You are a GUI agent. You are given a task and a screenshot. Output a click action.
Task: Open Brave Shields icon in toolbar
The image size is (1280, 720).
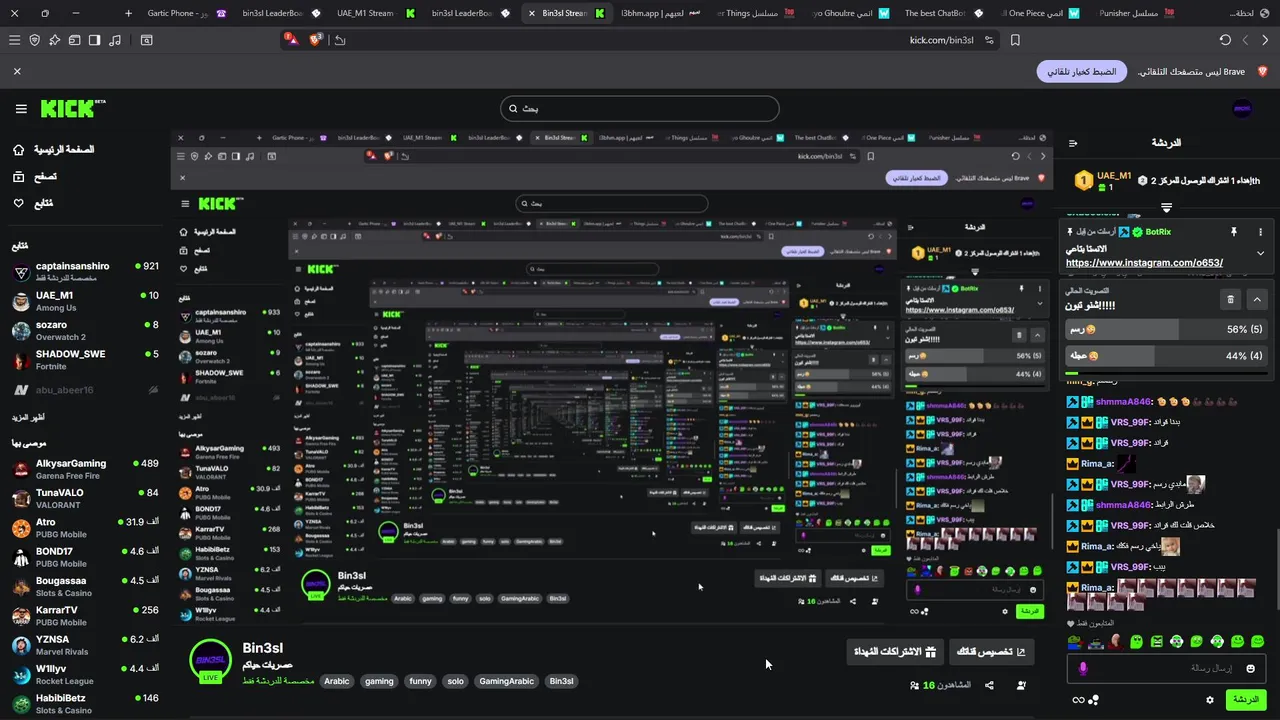(35, 40)
